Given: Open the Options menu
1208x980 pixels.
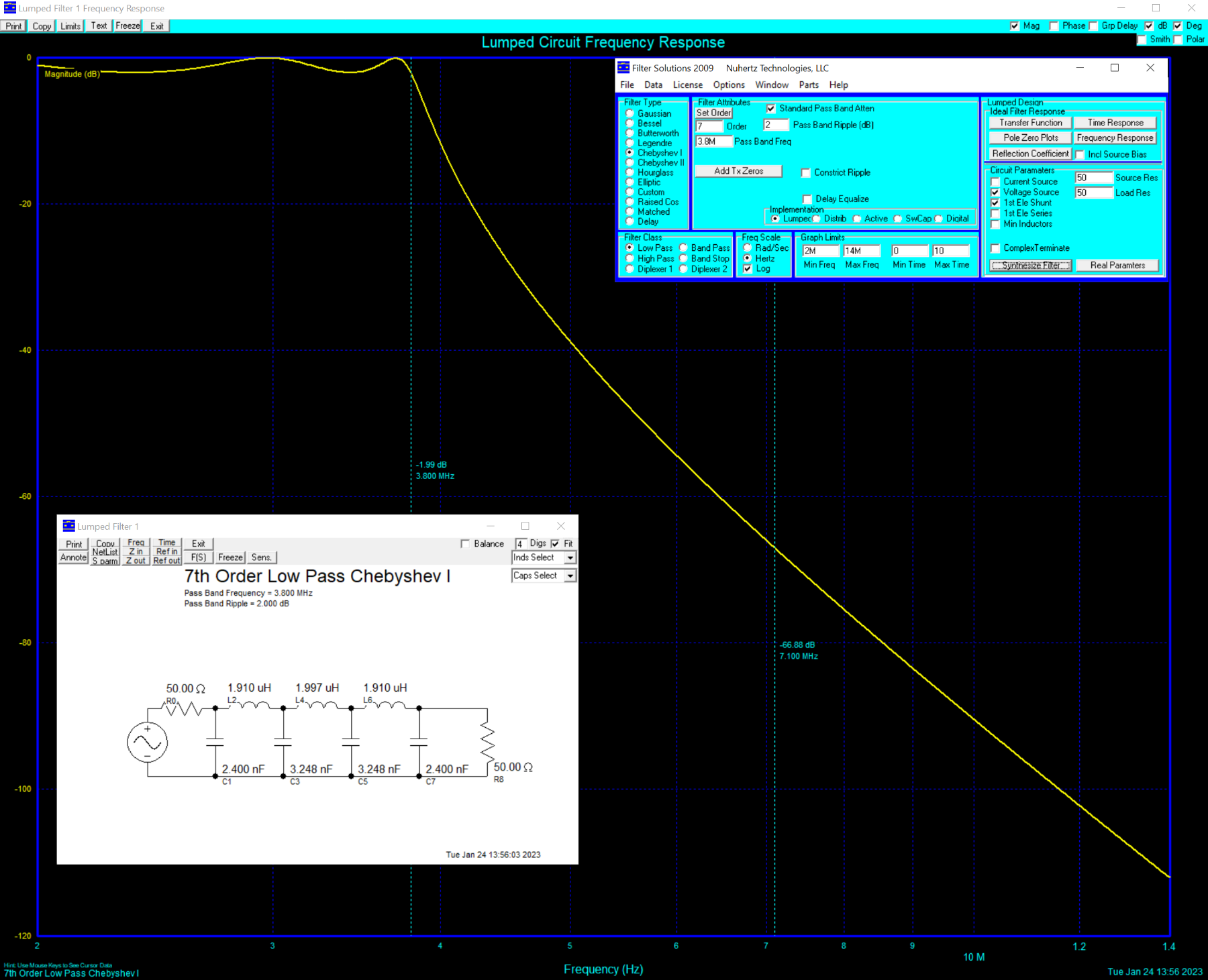Looking at the screenshot, I should (x=728, y=85).
